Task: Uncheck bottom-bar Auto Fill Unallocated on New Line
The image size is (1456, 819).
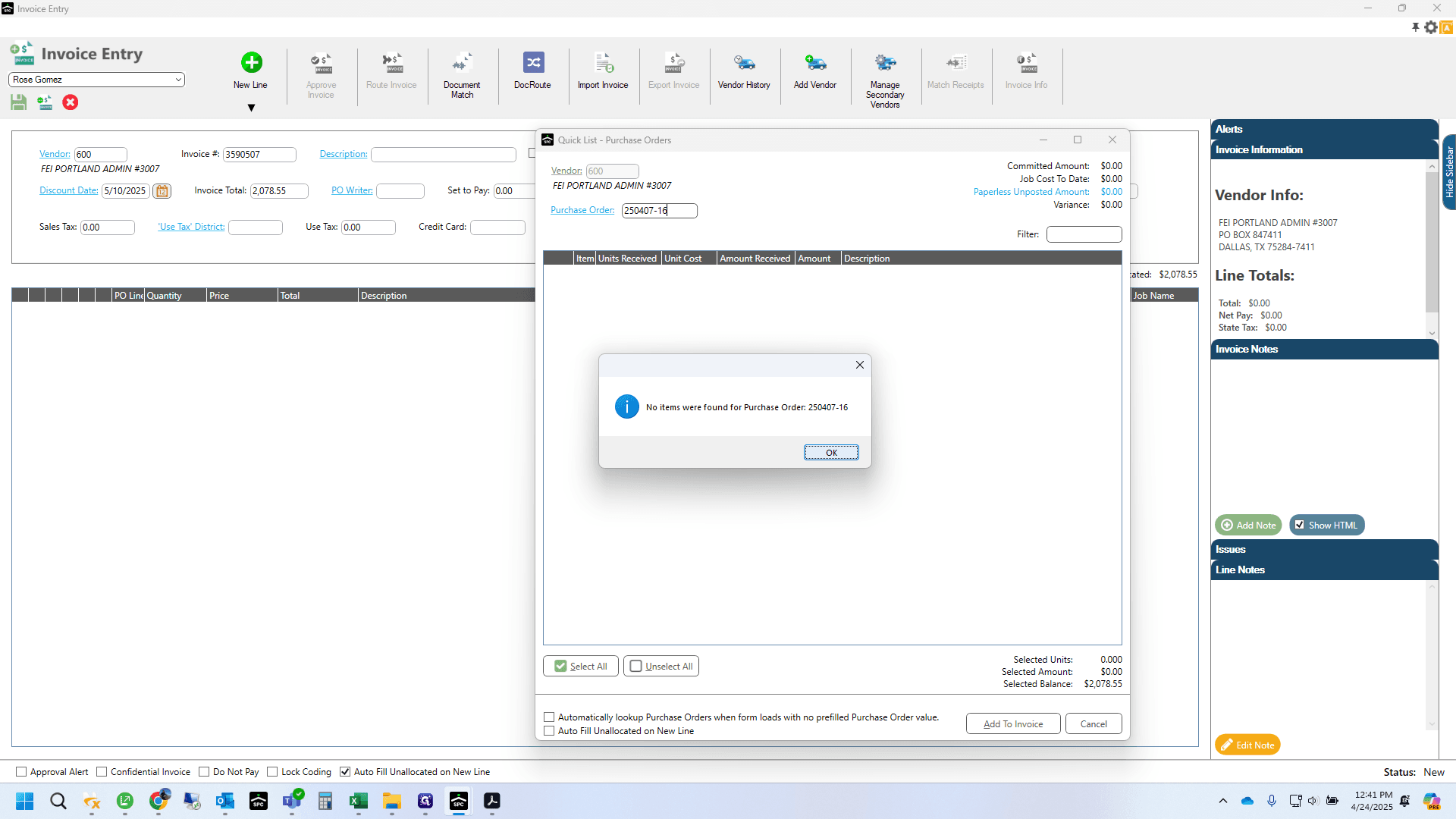Action: coord(345,772)
